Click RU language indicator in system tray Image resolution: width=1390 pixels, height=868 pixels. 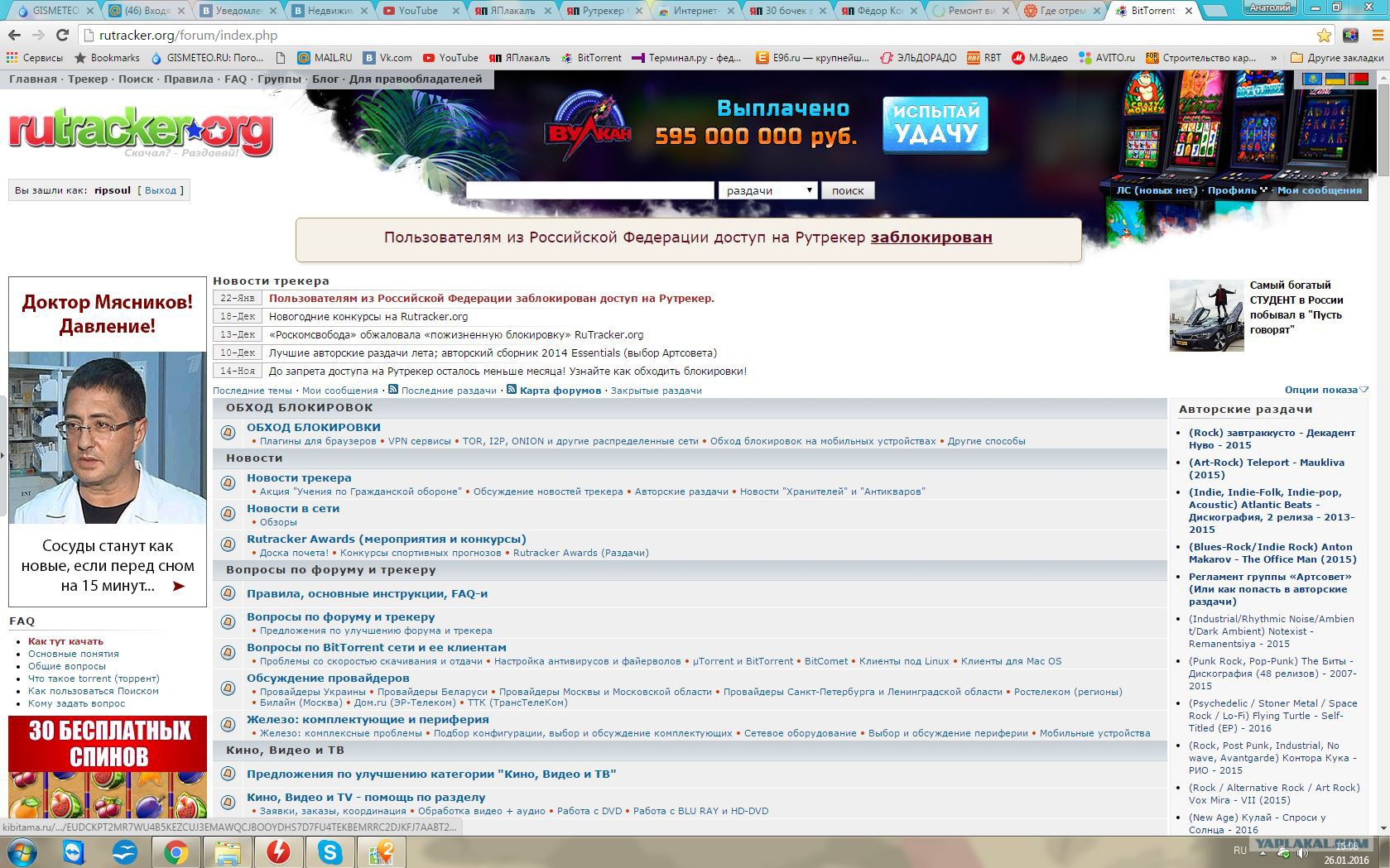pyautogui.click(x=1239, y=850)
